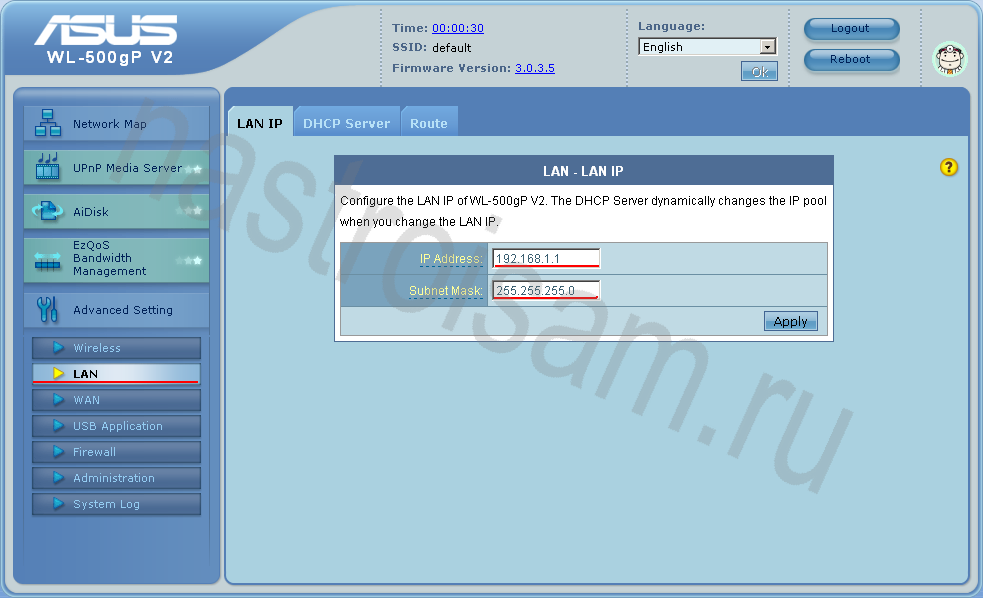Click the arrow icon beside System Log
The image size is (985, 600).
[x=58, y=504]
